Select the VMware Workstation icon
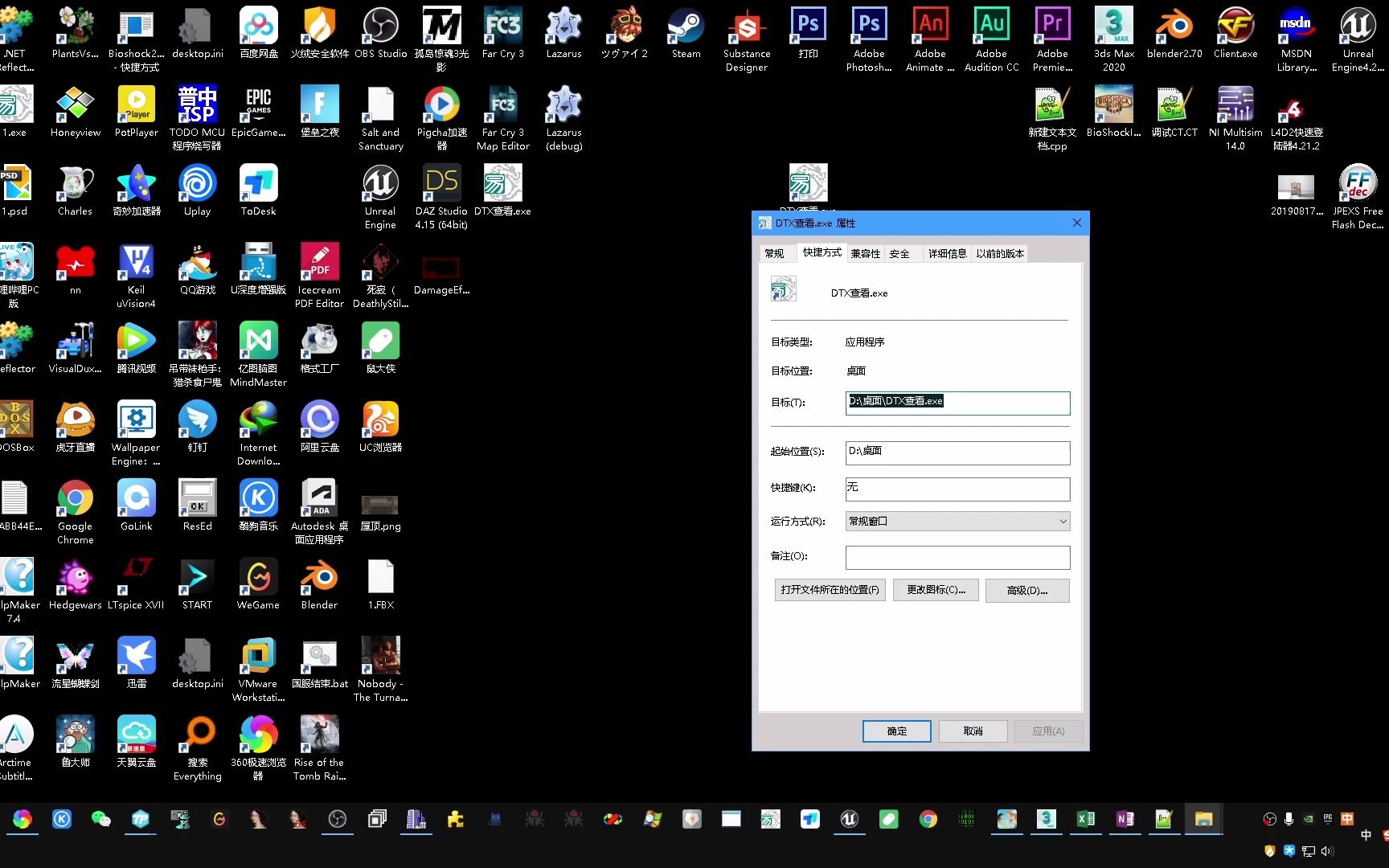The width and height of the screenshot is (1389, 868). 258,670
